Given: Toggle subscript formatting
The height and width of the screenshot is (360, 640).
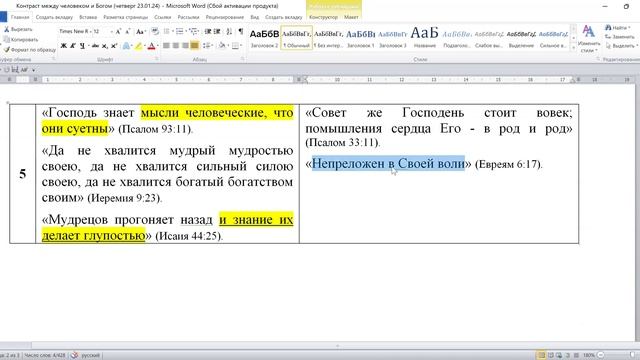Looking at the screenshot, I should click(x=105, y=46).
